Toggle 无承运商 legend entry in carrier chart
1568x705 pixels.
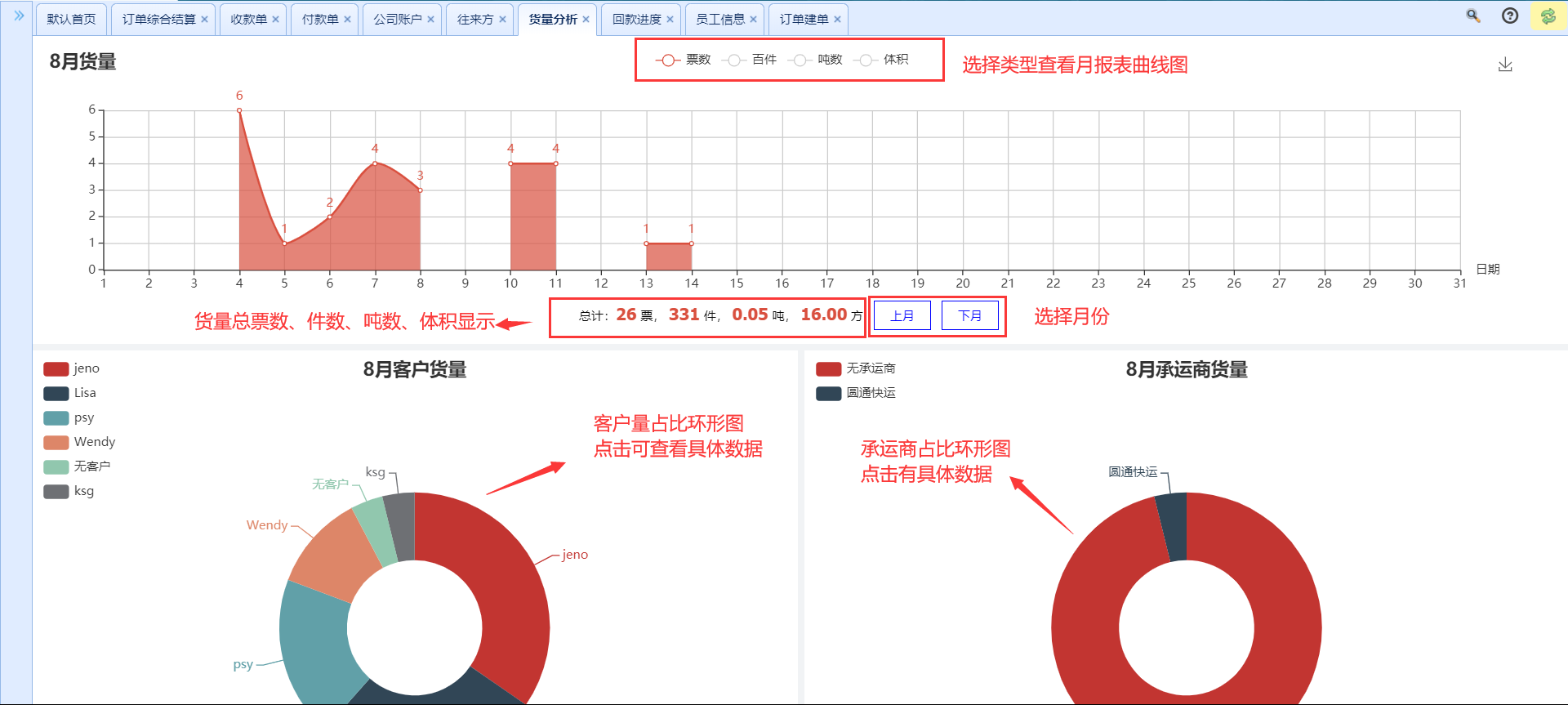tap(856, 369)
